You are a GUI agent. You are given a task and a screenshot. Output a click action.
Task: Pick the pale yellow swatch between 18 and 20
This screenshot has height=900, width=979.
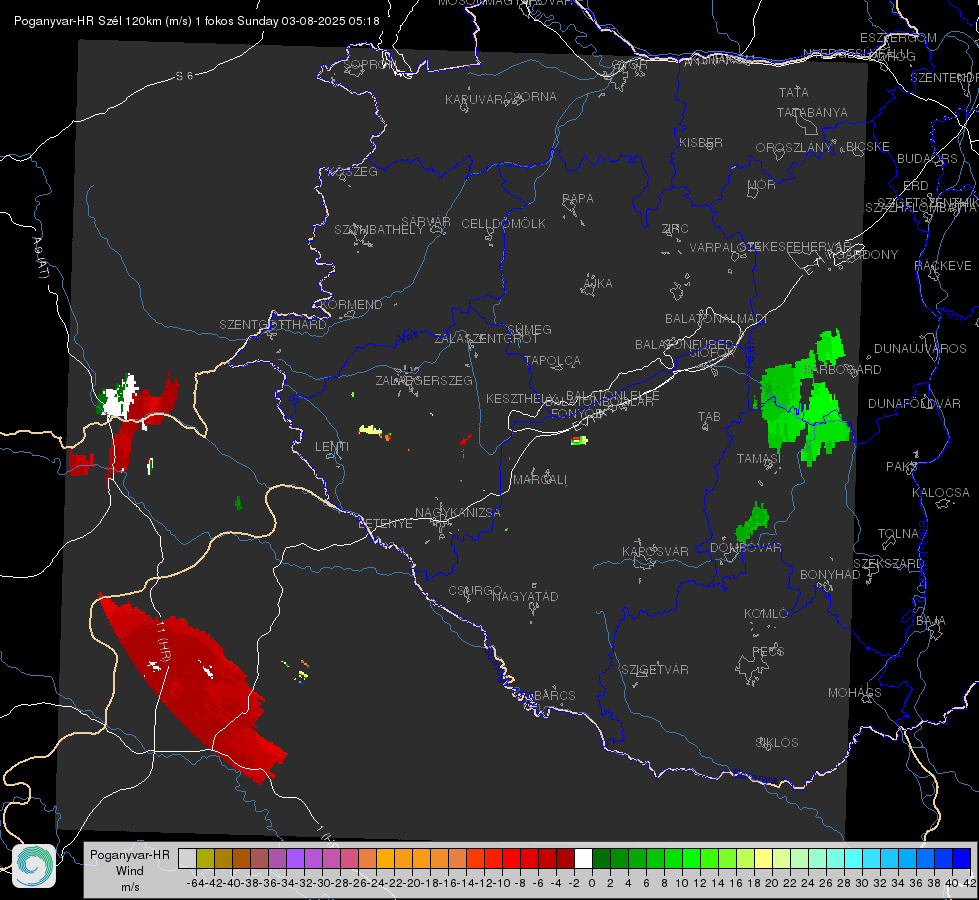[763, 859]
